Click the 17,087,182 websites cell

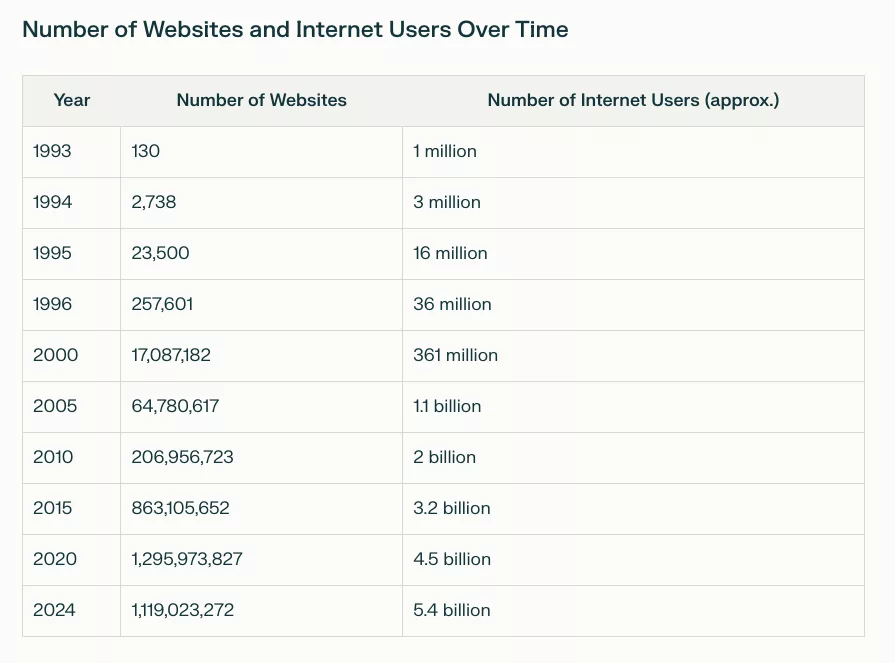171,356
